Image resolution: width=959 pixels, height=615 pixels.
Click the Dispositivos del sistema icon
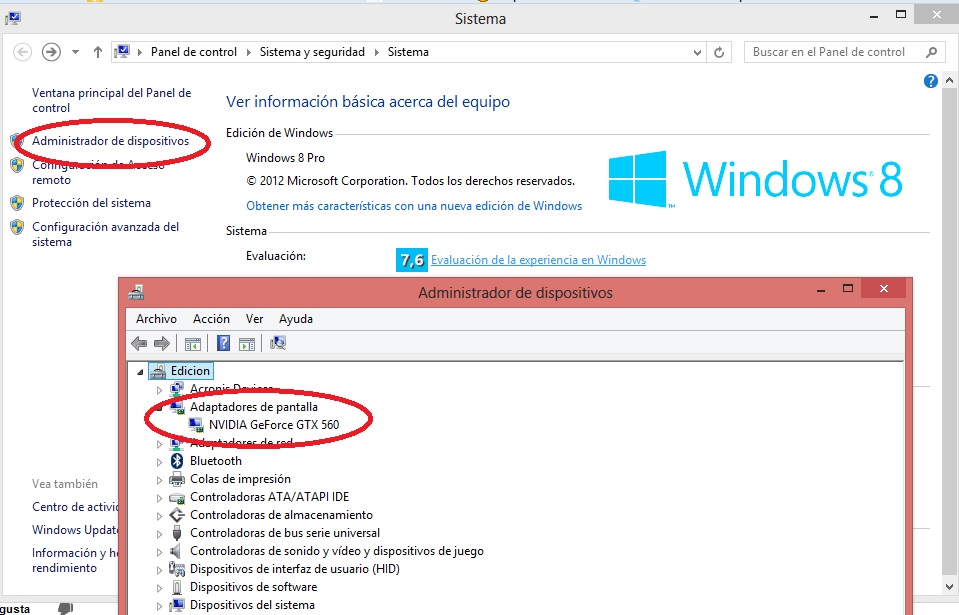coord(177,605)
